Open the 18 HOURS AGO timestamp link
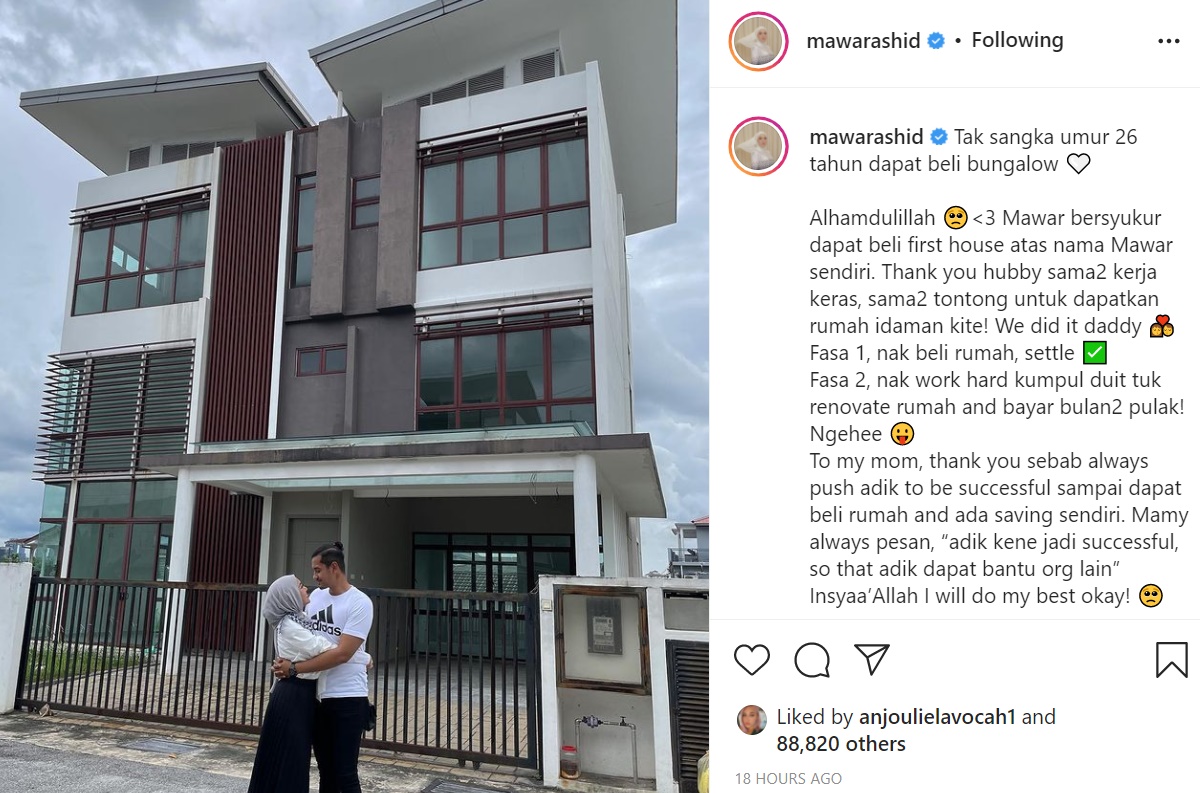 [x=788, y=778]
